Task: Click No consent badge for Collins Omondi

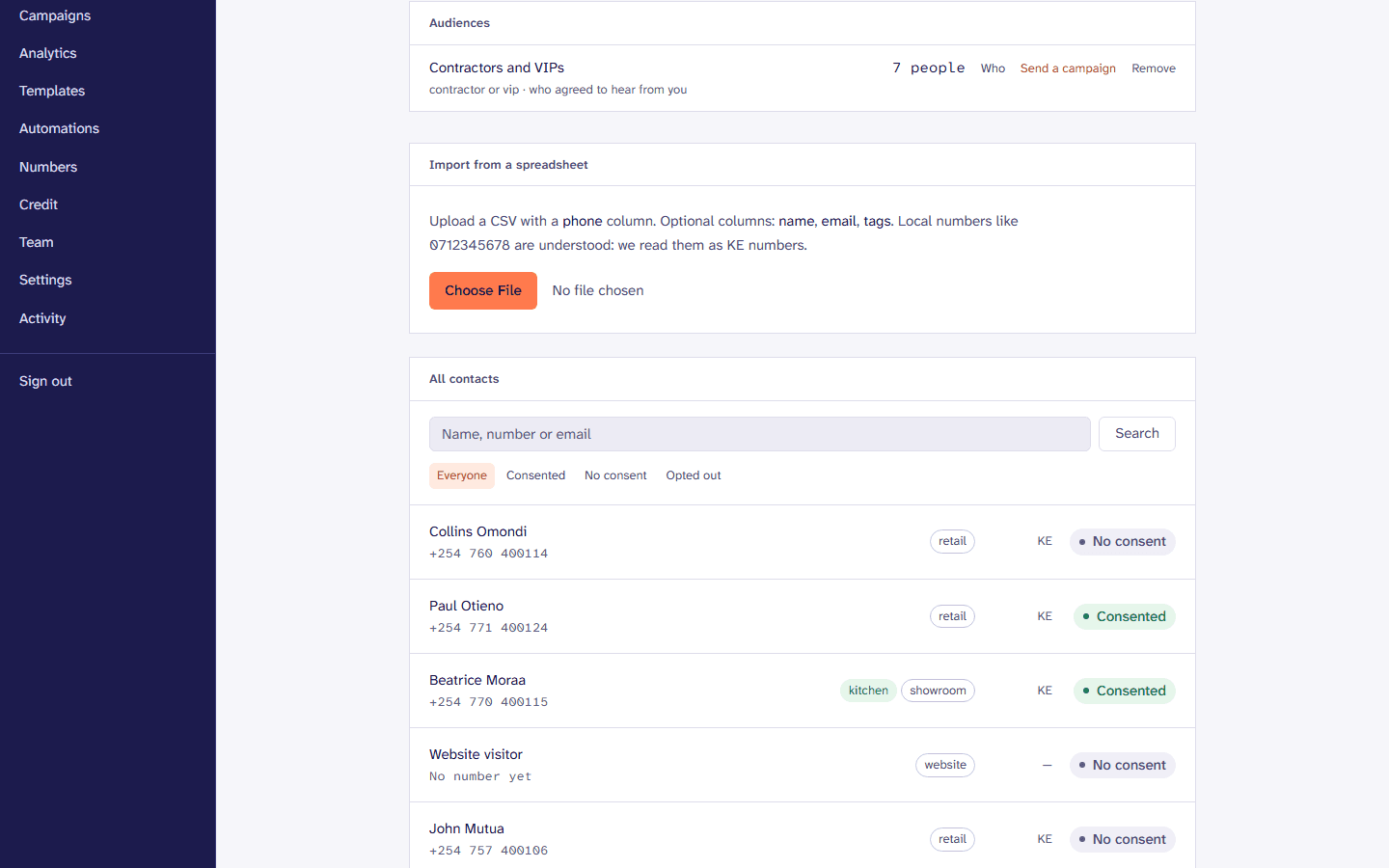Action: pyautogui.click(x=1123, y=542)
